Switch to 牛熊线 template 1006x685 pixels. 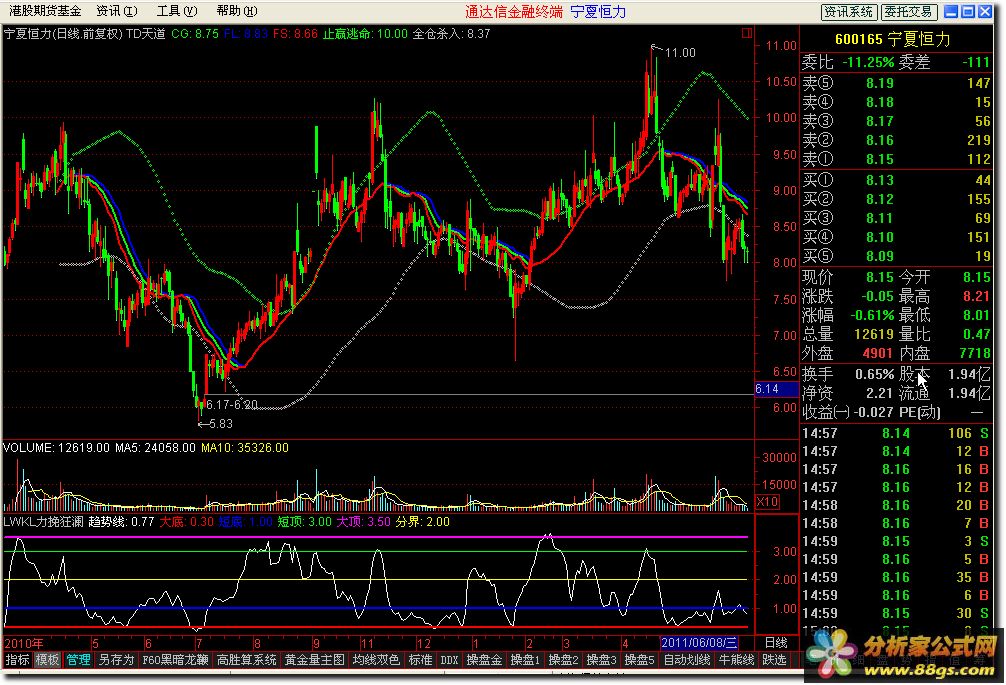736,659
